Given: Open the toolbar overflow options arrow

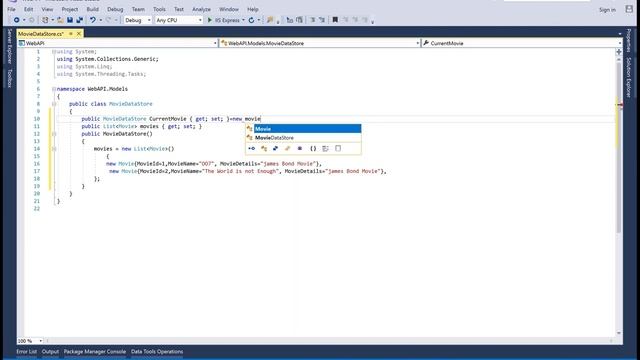Looking at the screenshot, I should (x=373, y=22).
